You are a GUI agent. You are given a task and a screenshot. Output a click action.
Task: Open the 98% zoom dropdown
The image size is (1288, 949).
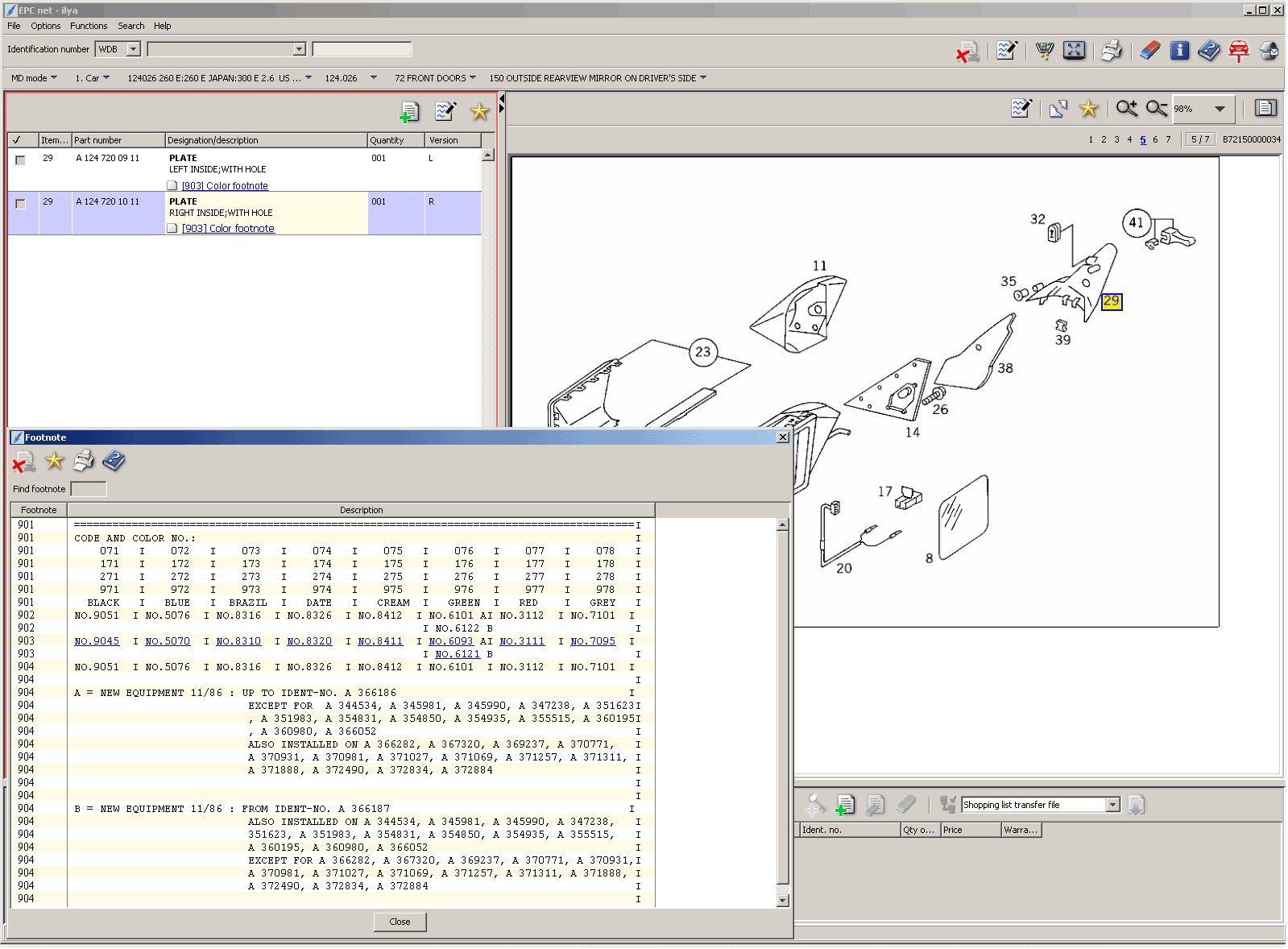pyautogui.click(x=1220, y=109)
